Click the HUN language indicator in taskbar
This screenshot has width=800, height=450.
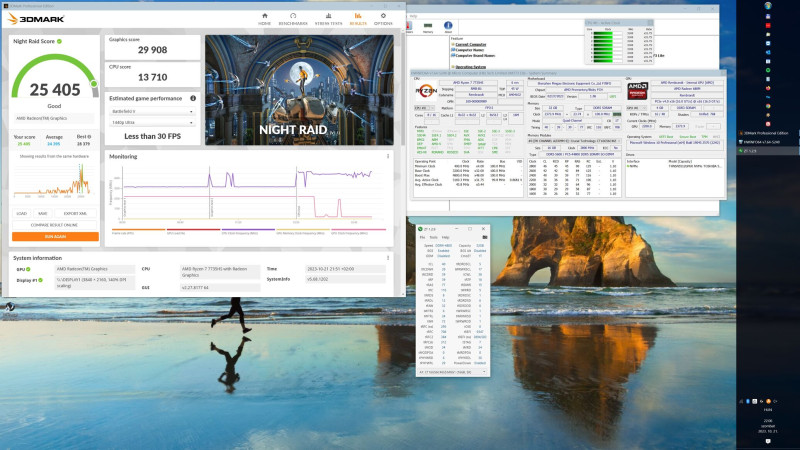coord(768,410)
